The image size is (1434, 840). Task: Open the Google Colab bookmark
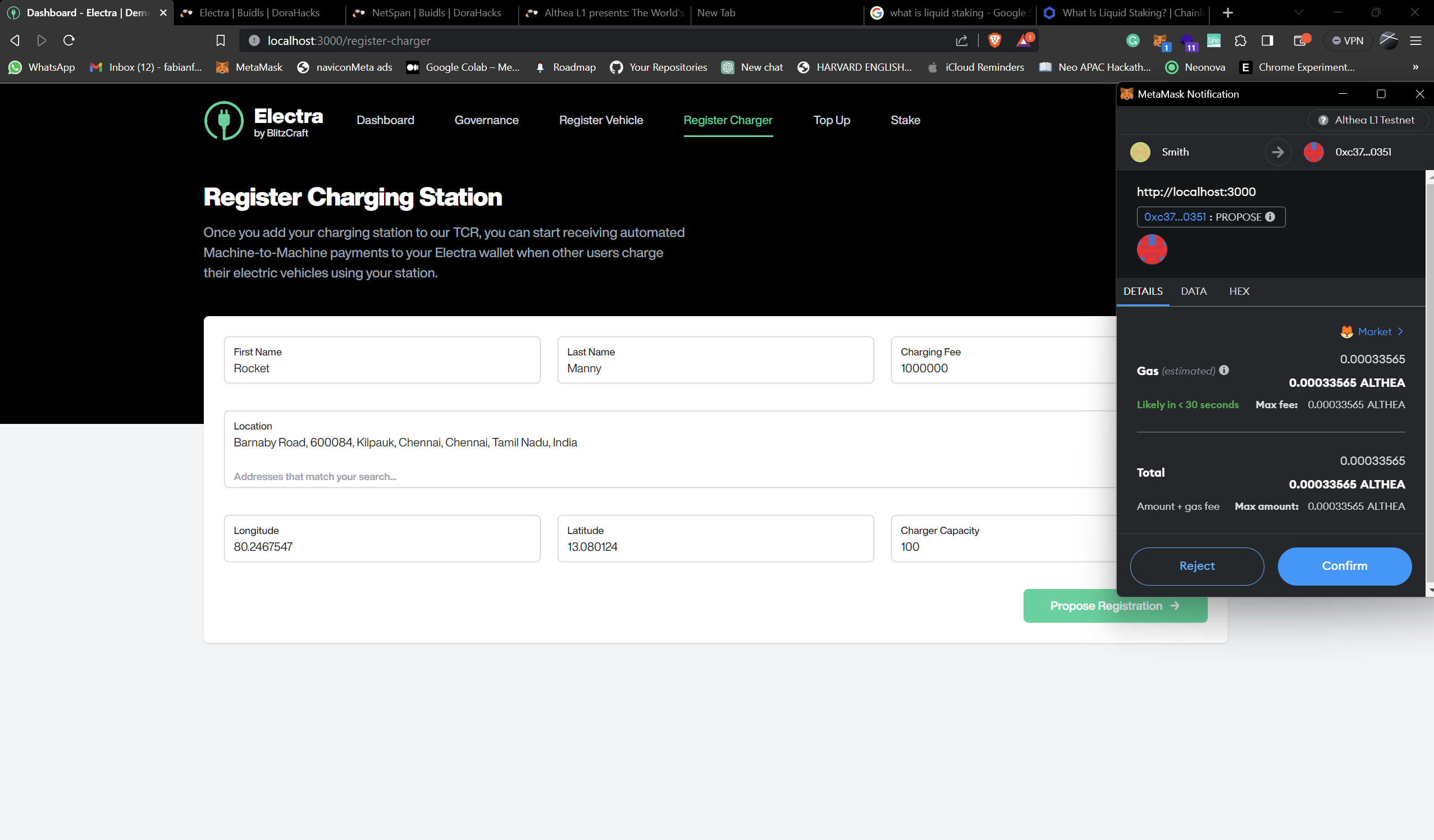pyautogui.click(x=463, y=67)
